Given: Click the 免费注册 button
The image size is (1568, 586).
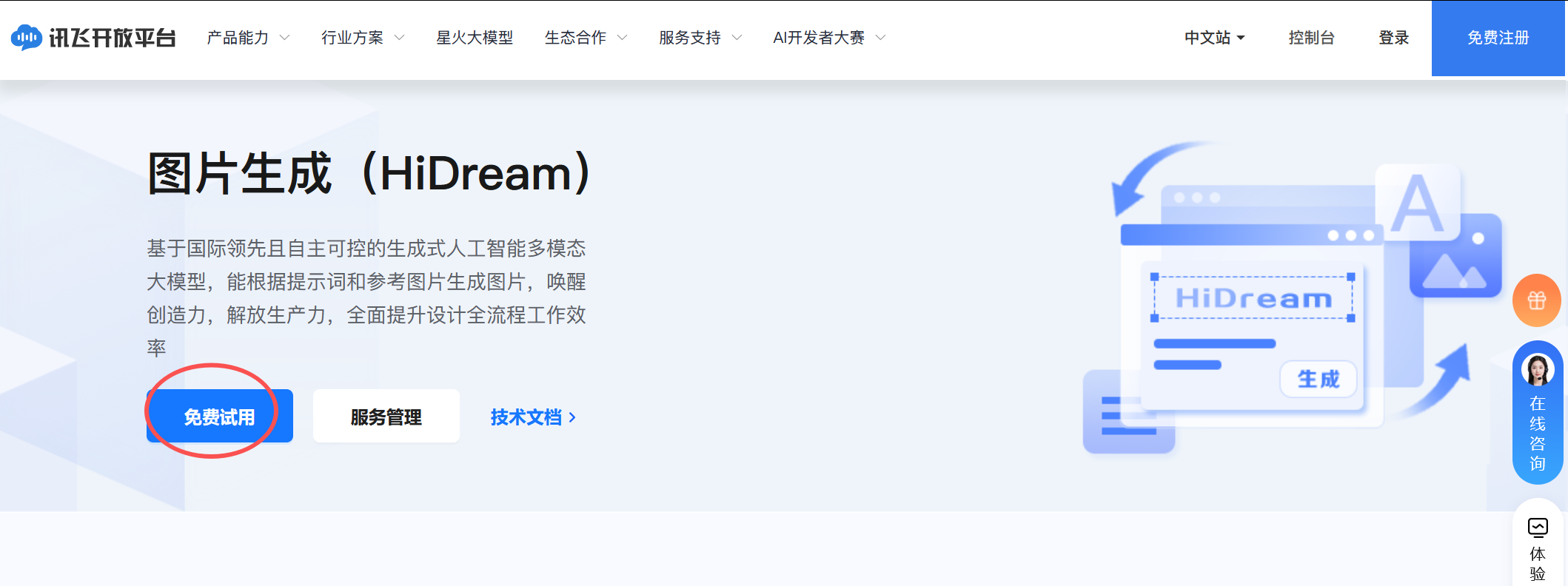Looking at the screenshot, I should [1498, 38].
